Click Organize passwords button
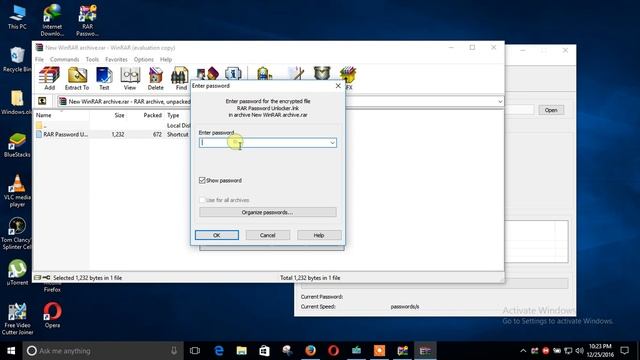Image resolution: width=640 pixels, height=360 pixels. pyautogui.click(x=268, y=212)
